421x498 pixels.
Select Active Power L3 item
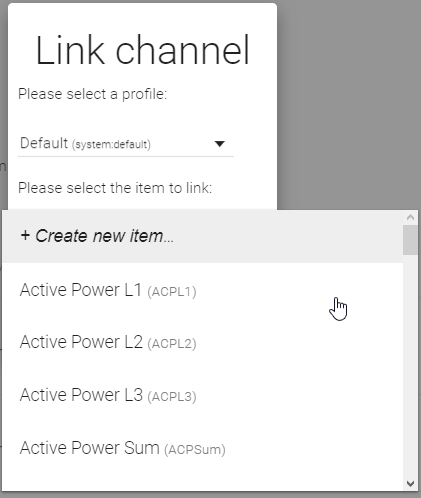click(x=203, y=395)
